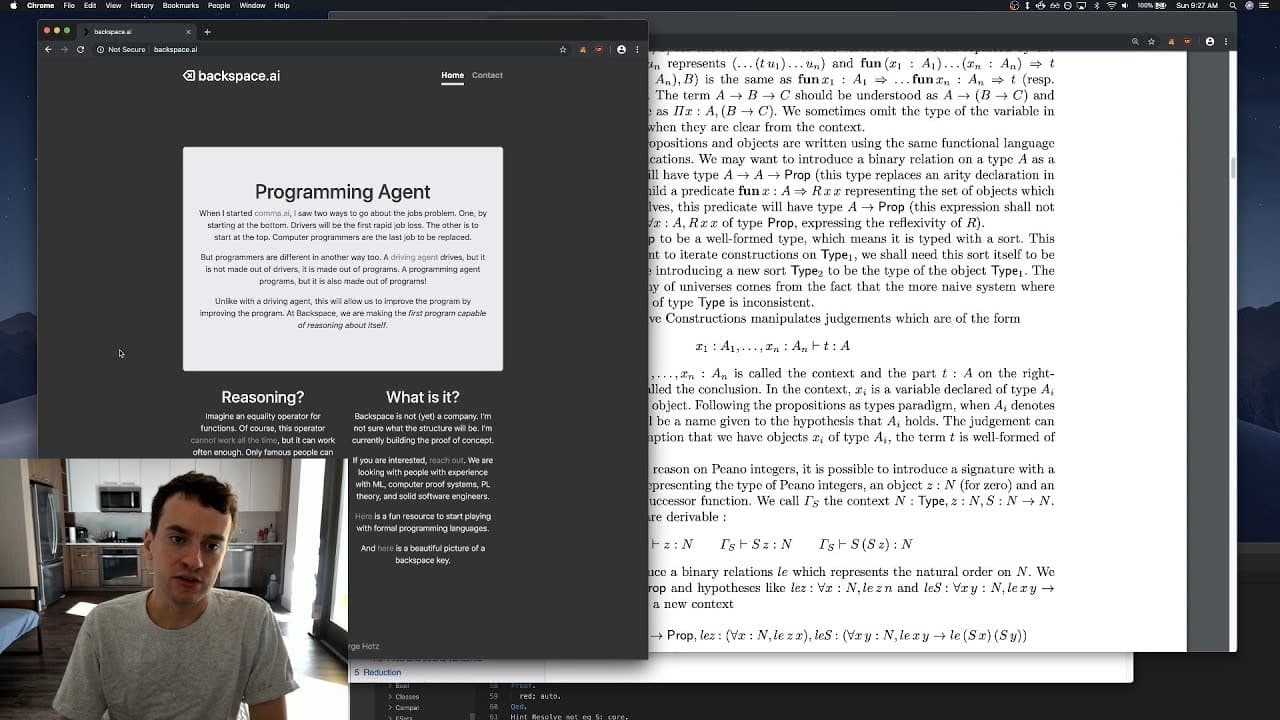The image size is (1280, 720).
Task: Open the People menu
Action: [x=219, y=6]
